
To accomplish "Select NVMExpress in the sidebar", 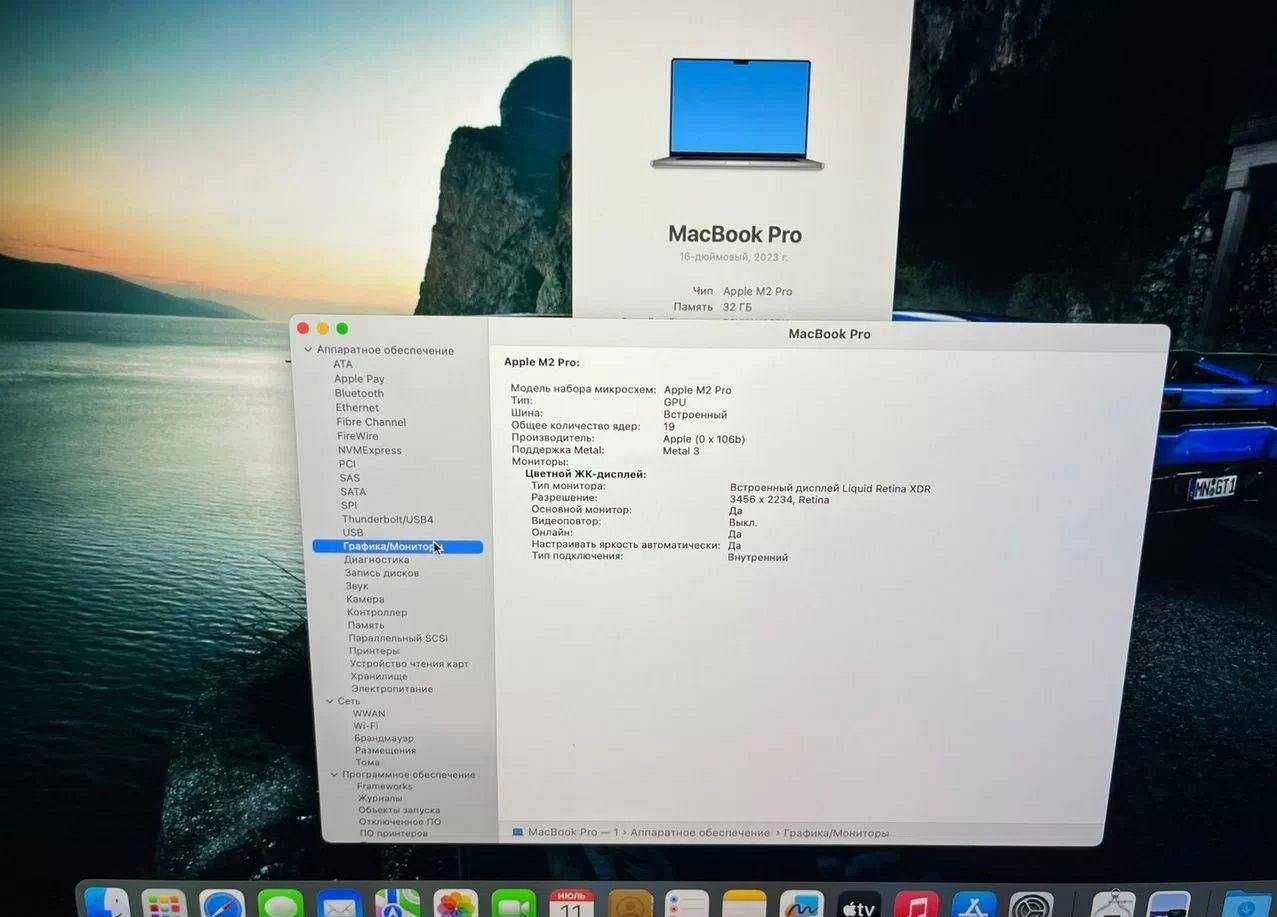I will point(370,450).
